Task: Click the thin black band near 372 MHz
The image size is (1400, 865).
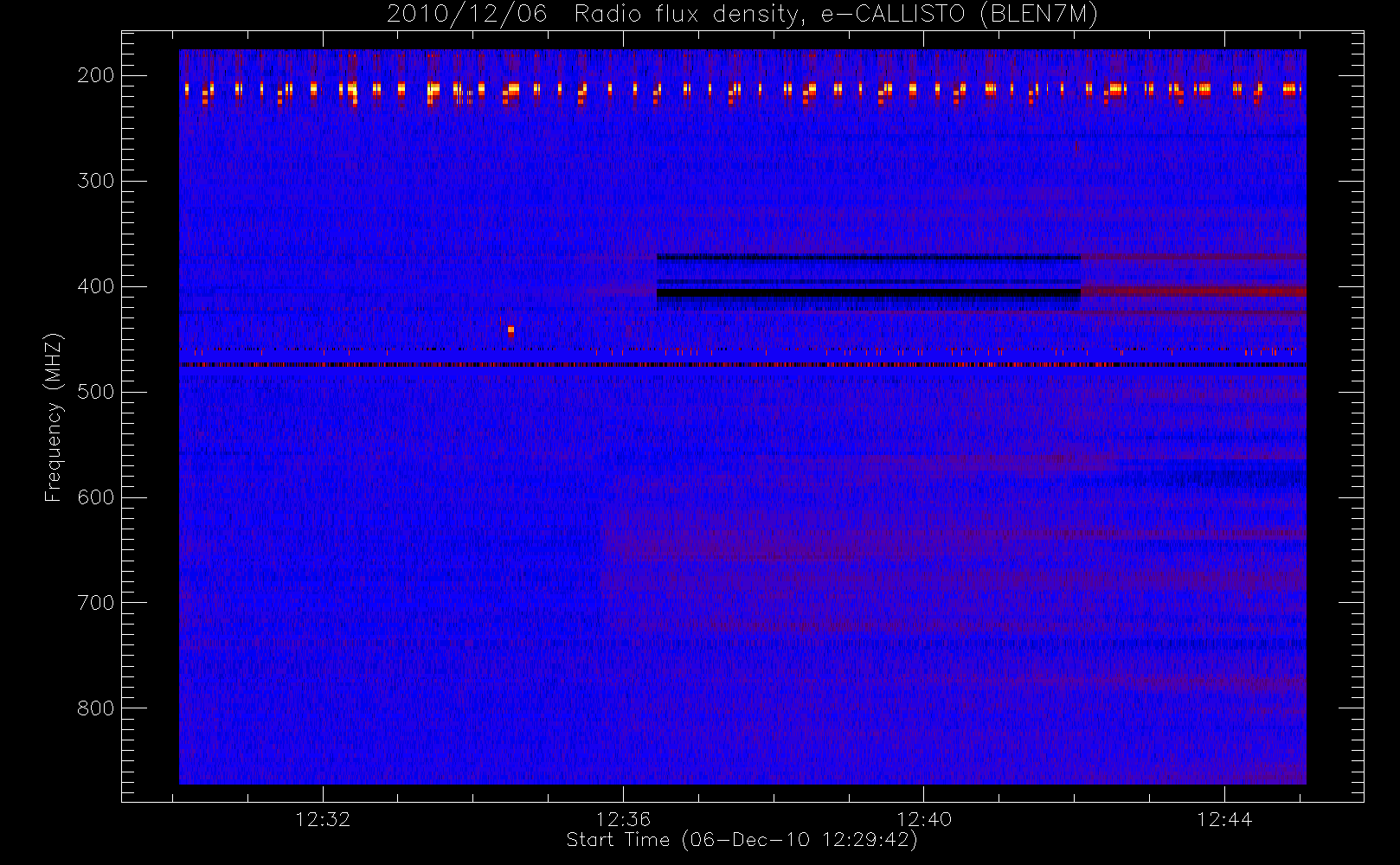Action: pos(869,257)
